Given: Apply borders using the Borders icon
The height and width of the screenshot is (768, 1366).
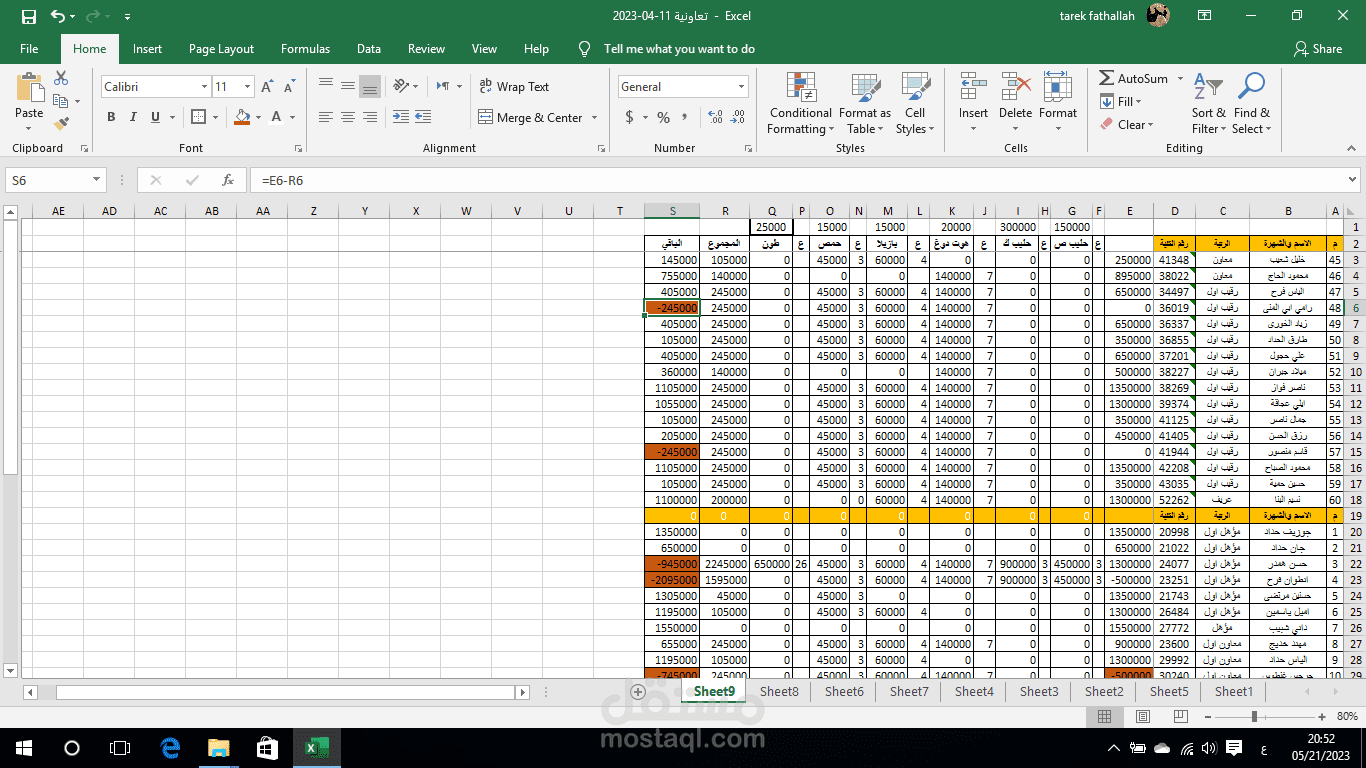Looking at the screenshot, I should point(198,117).
